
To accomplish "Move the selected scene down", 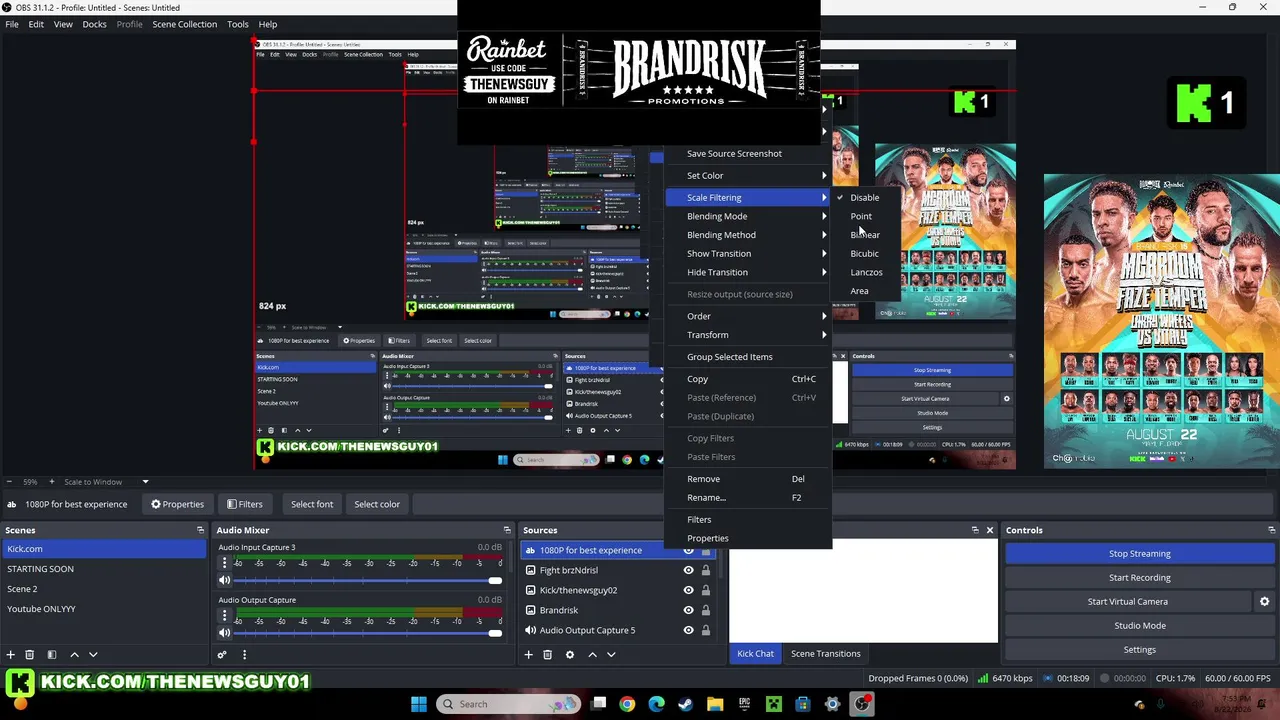I will pos(93,655).
